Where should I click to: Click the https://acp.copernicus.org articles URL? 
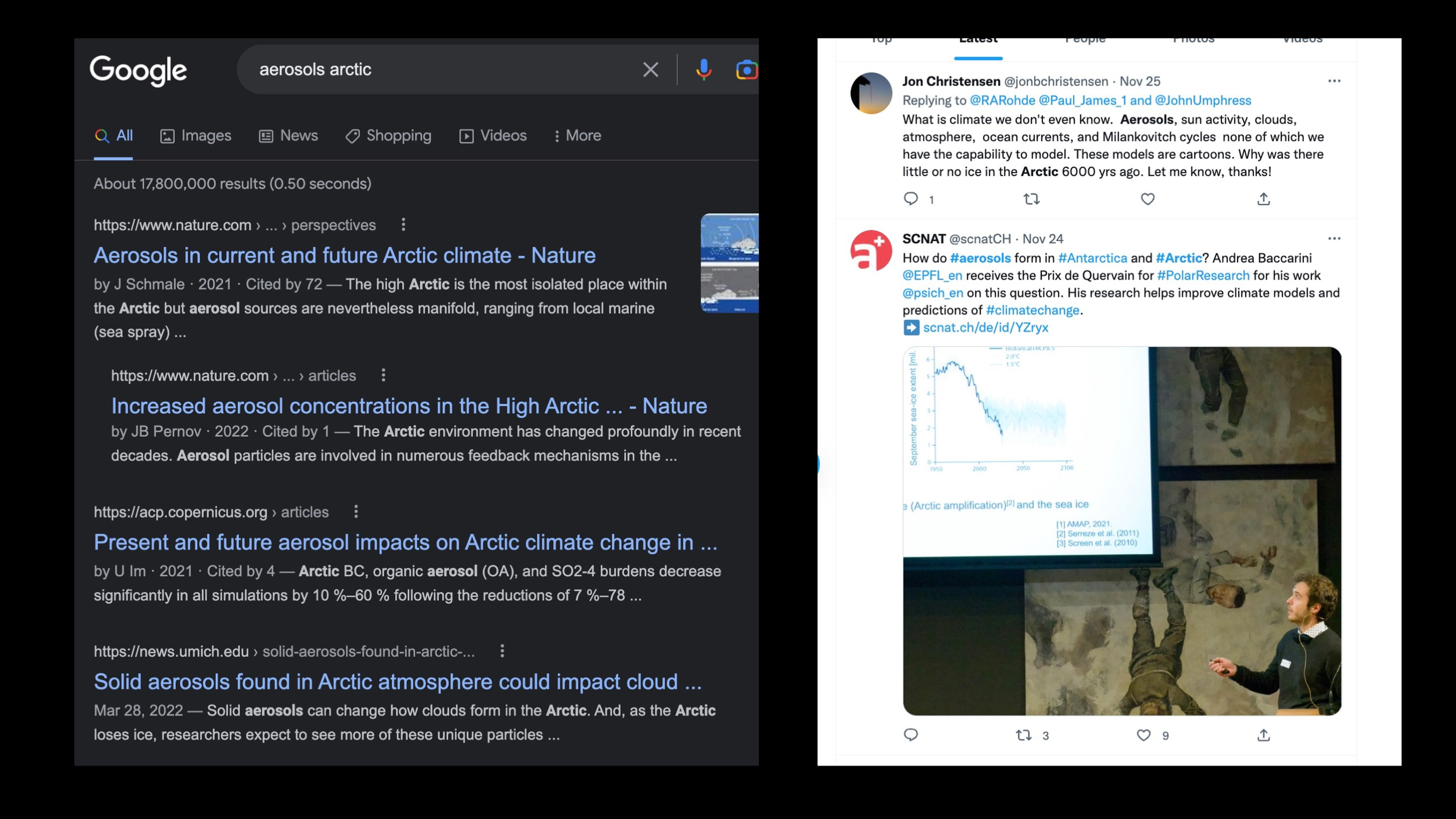click(211, 512)
